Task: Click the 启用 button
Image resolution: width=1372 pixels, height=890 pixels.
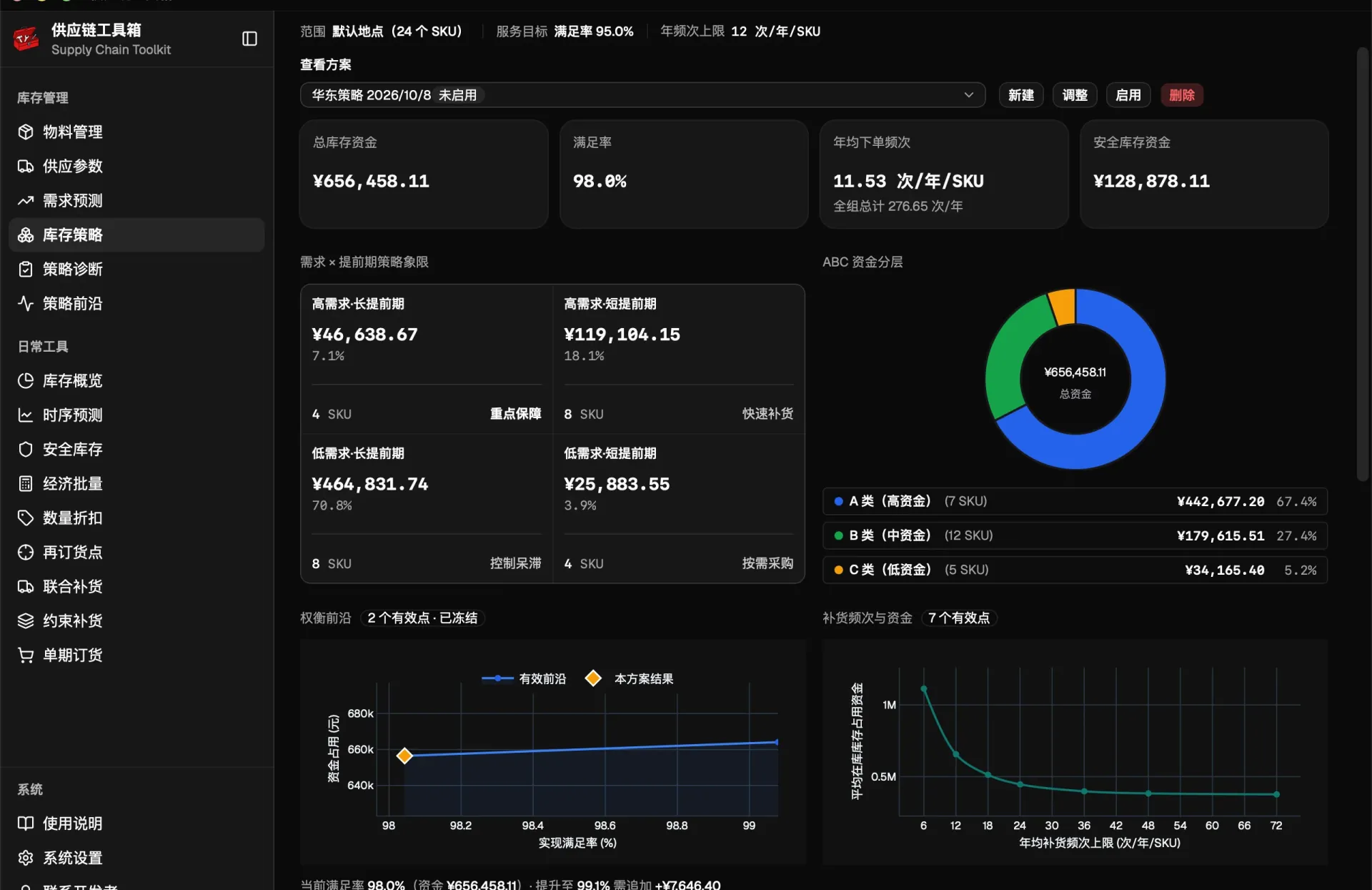Action: point(1128,95)
